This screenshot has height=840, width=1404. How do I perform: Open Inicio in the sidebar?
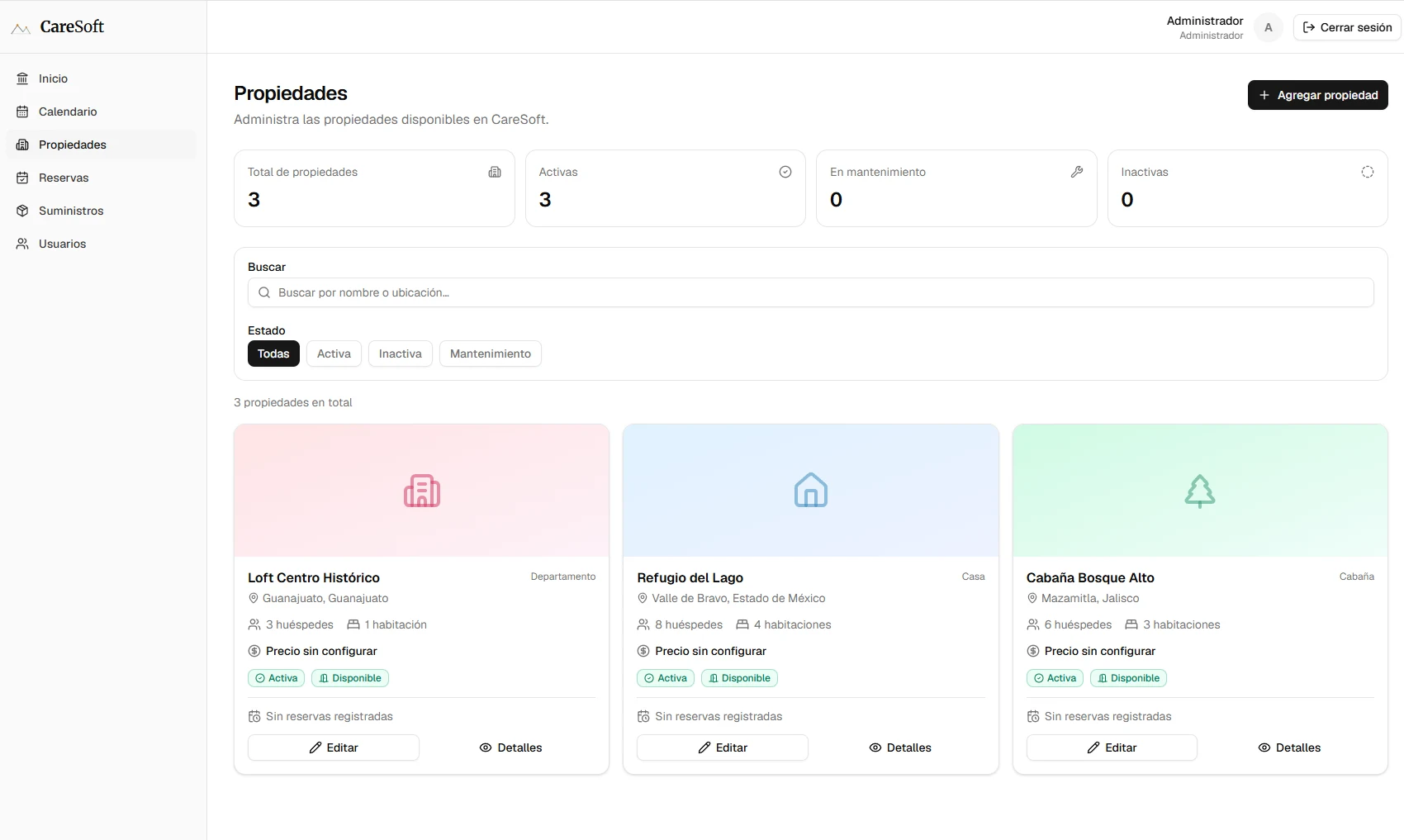[102, 78]
